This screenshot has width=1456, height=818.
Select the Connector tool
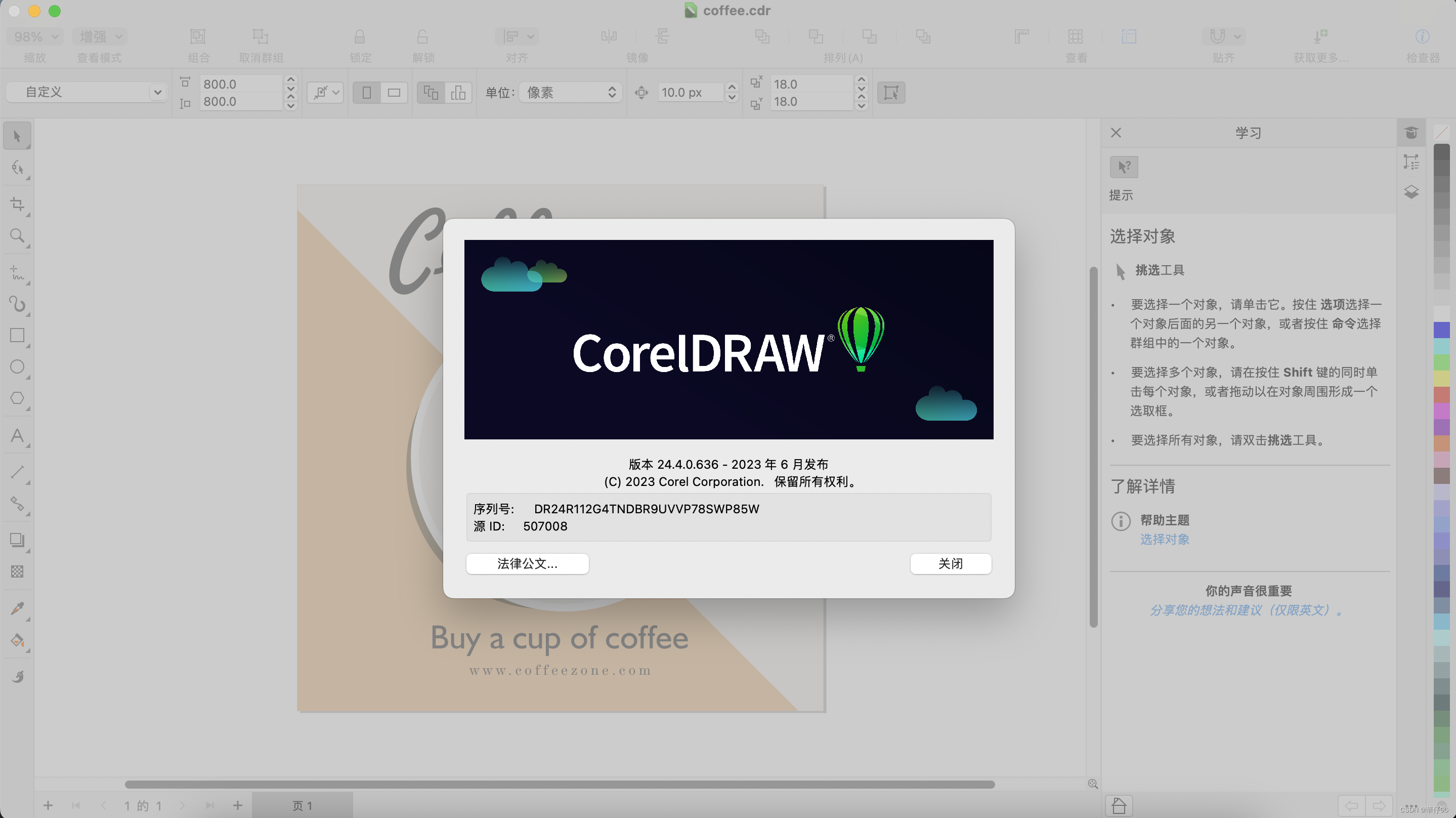[17, 504]
